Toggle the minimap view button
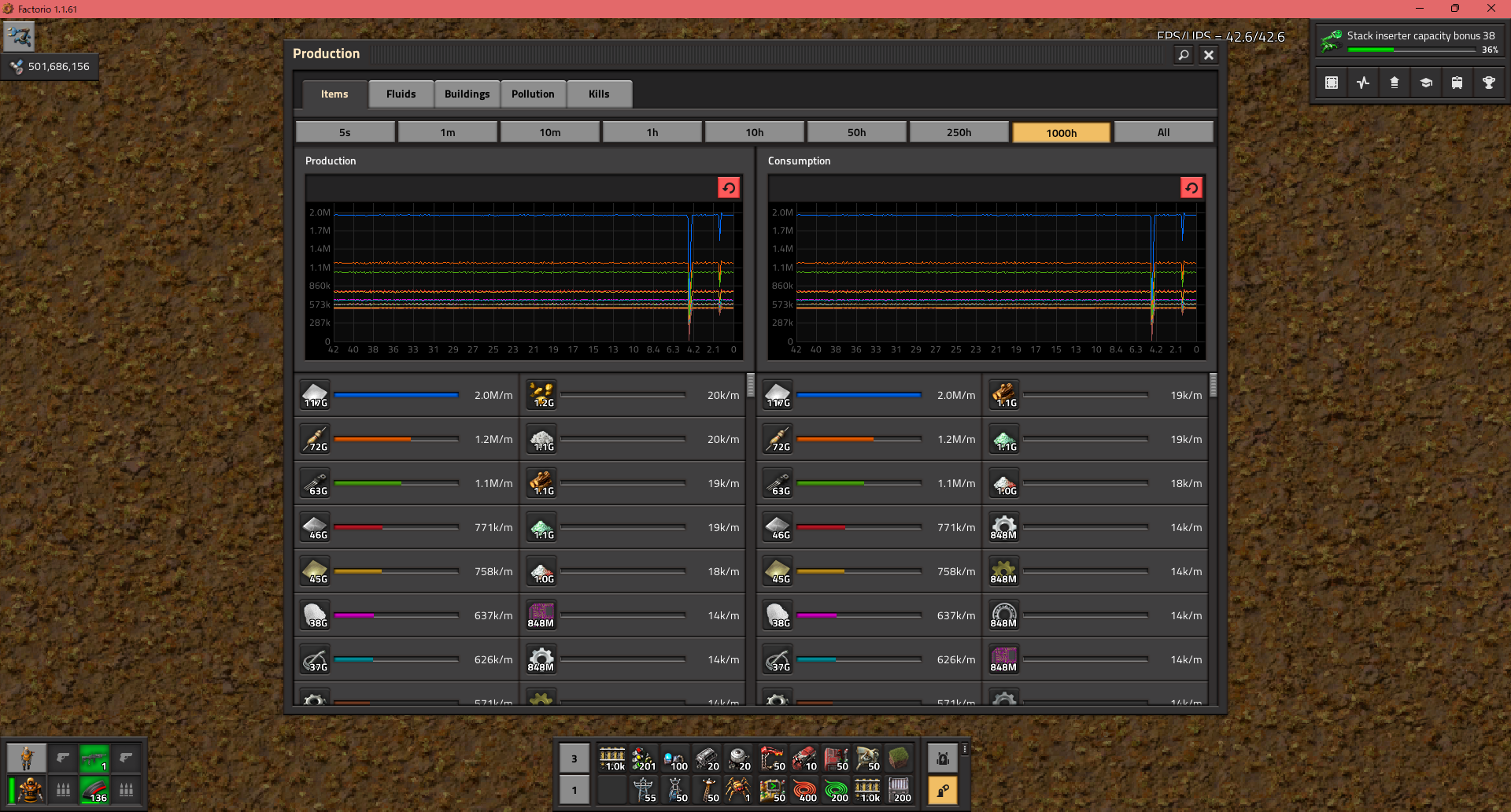Viewport: 1511px width, 812px height. 1332,83
